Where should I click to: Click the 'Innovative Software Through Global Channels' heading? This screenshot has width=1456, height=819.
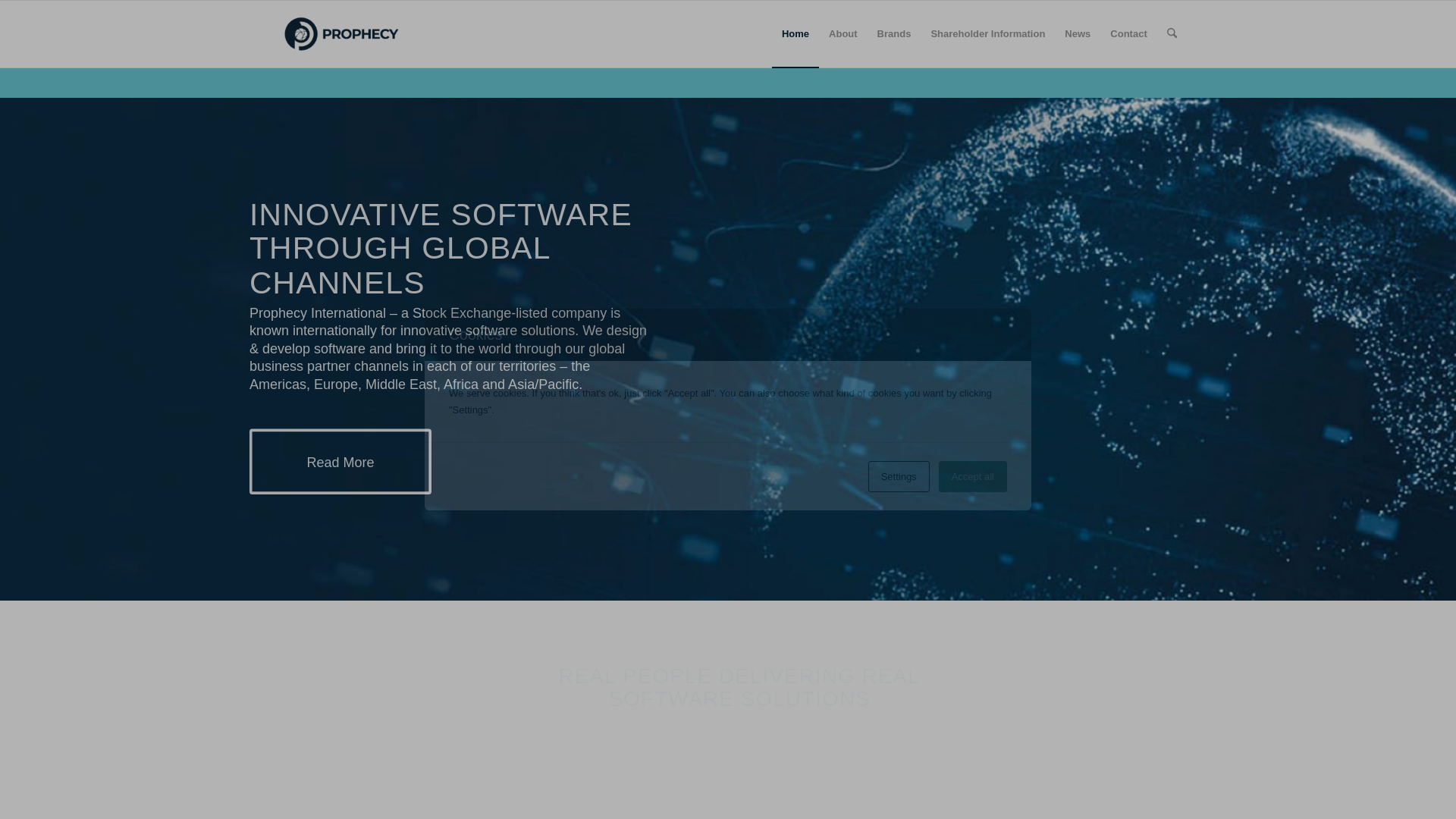(441, 249)
